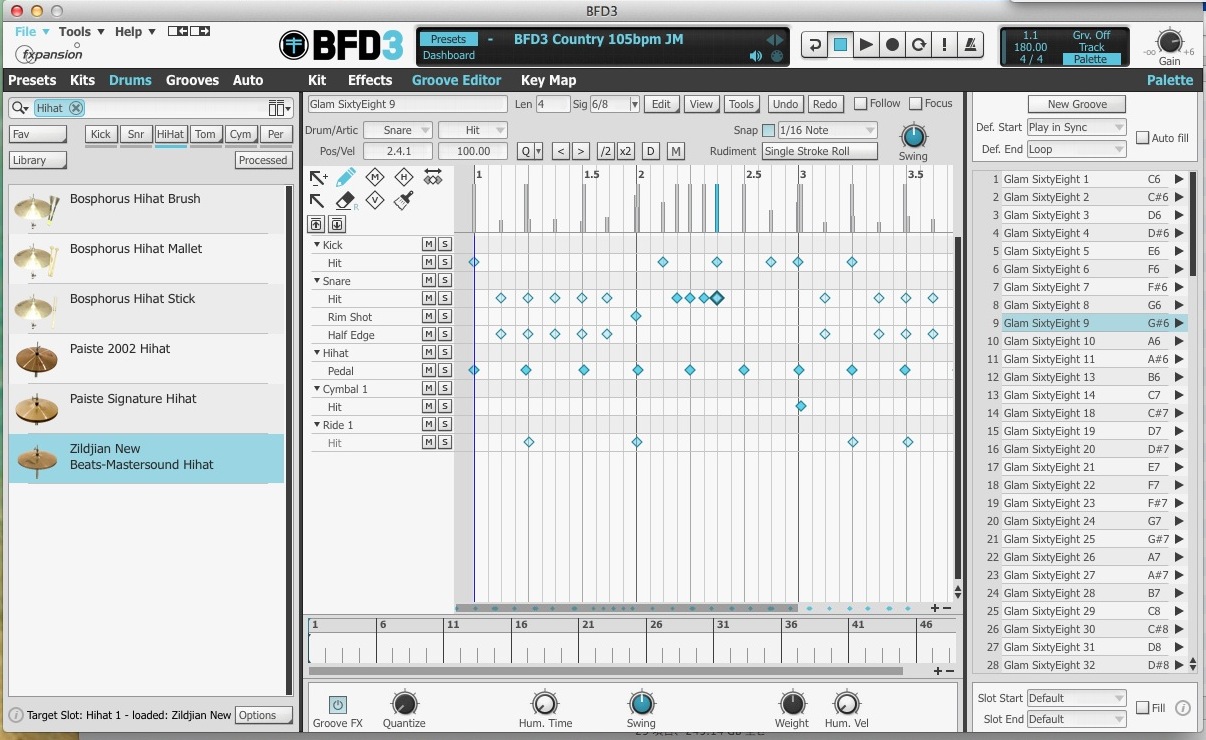Viewport: 1206px width, 740px height.
Task: Collapse the Kick lane group
Action: tap(317, 244)
